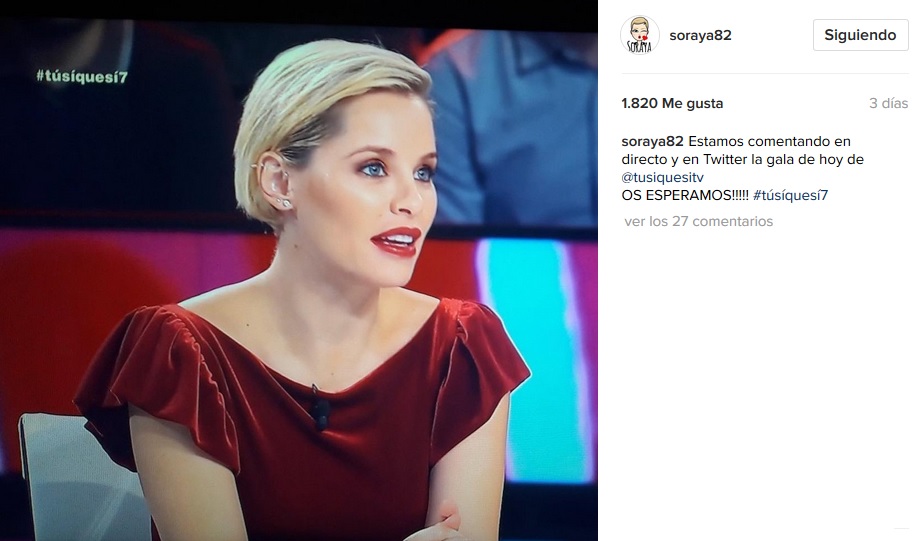Toggle the Siguiendo follow button
Viewport: 915px width, 541px height.
pos(860,35)
